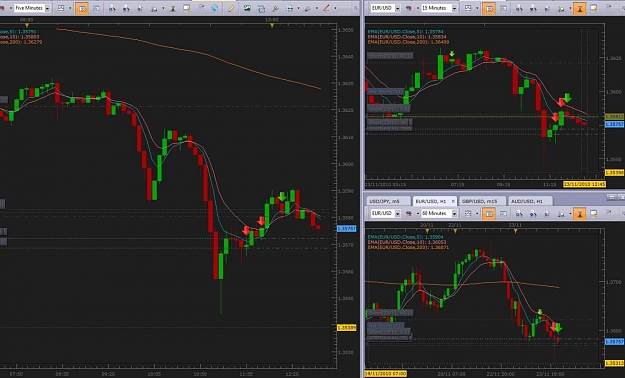Click the yellow note icon in Five Minutes toolbar
625x378 pixels.
coord(187,8)
